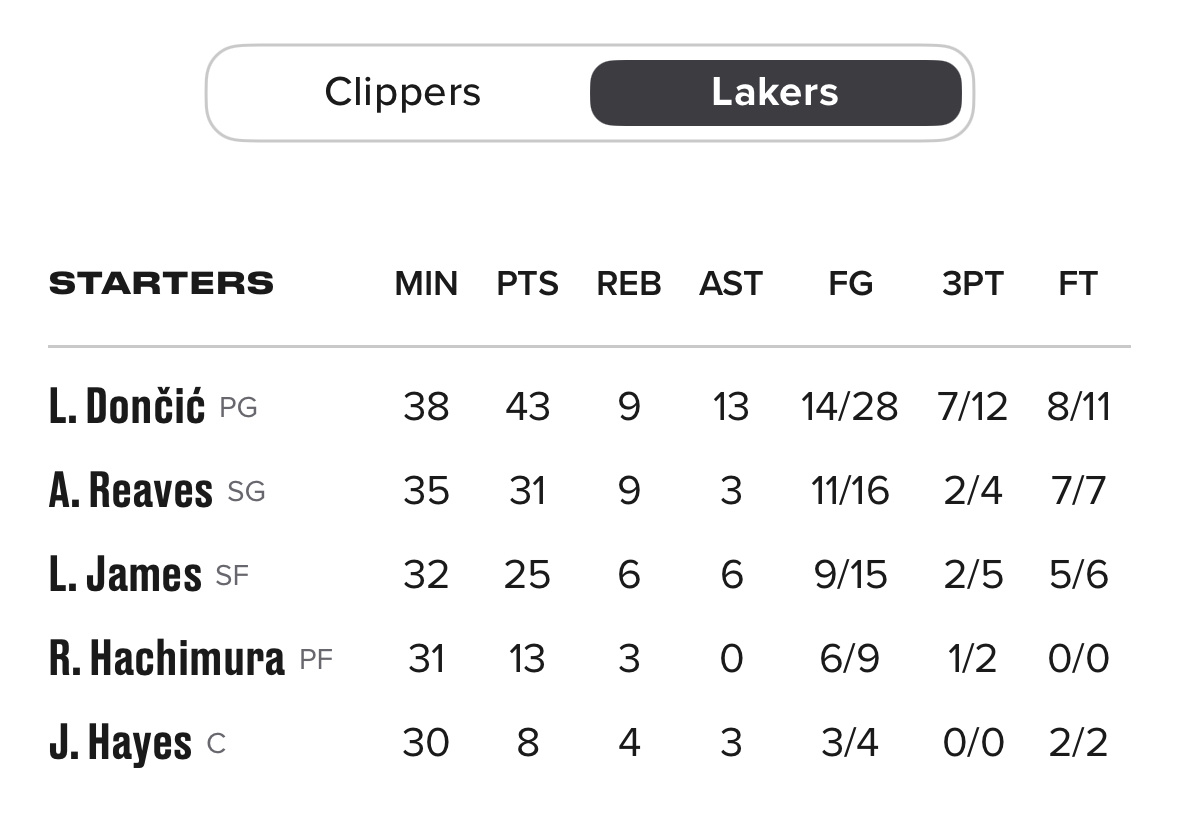
Task: Switch to the Clippers tab
Action: 402,93
